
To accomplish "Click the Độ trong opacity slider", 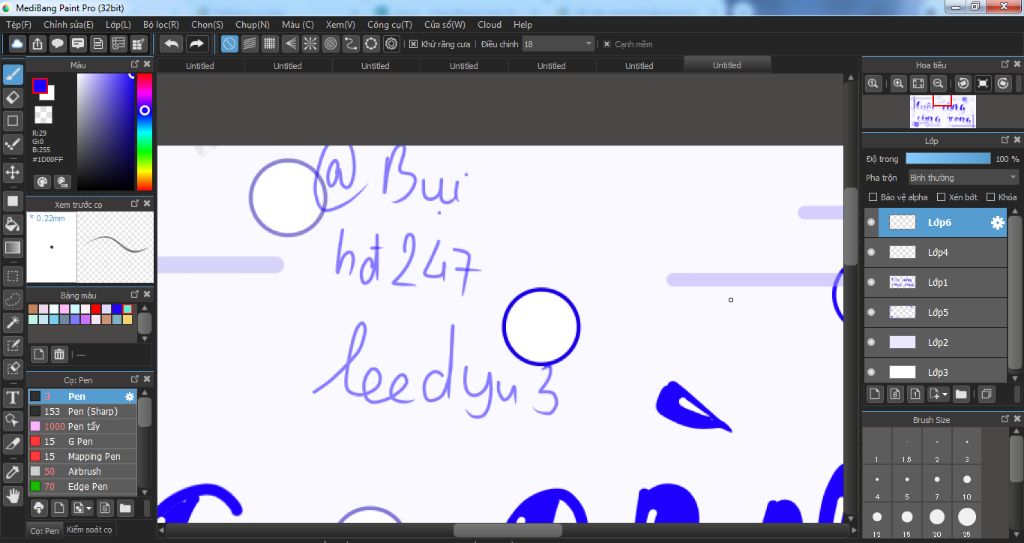I will point(948,159).
